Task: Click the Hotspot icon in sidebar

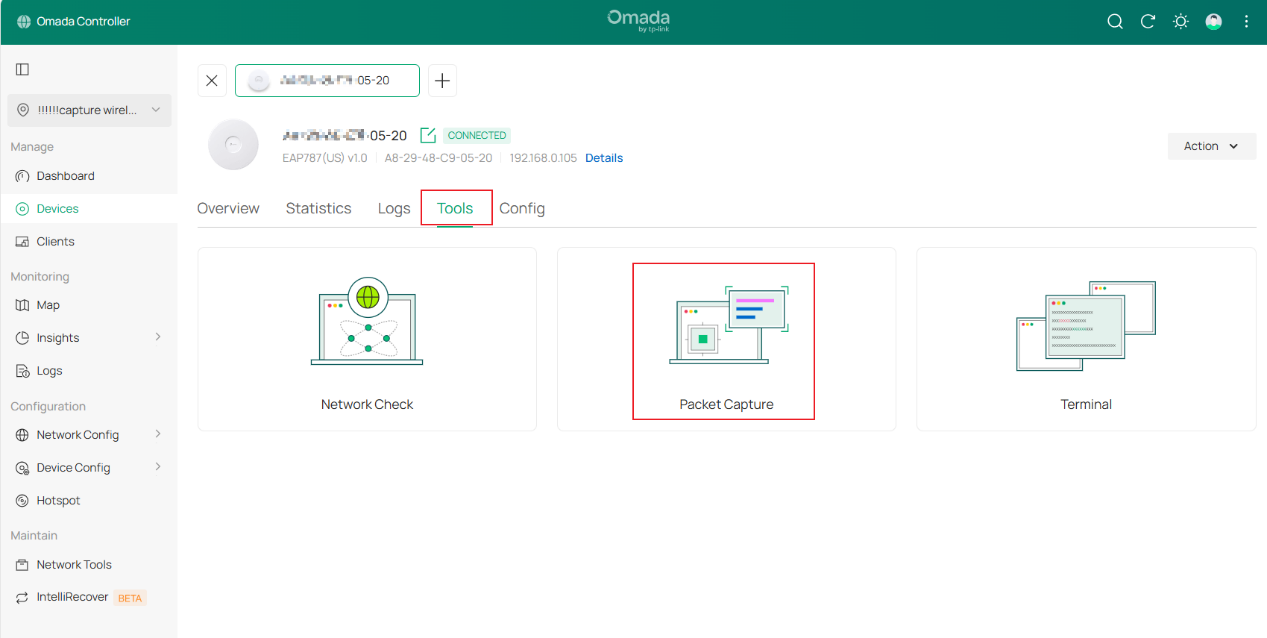Action: pos(22,500)
